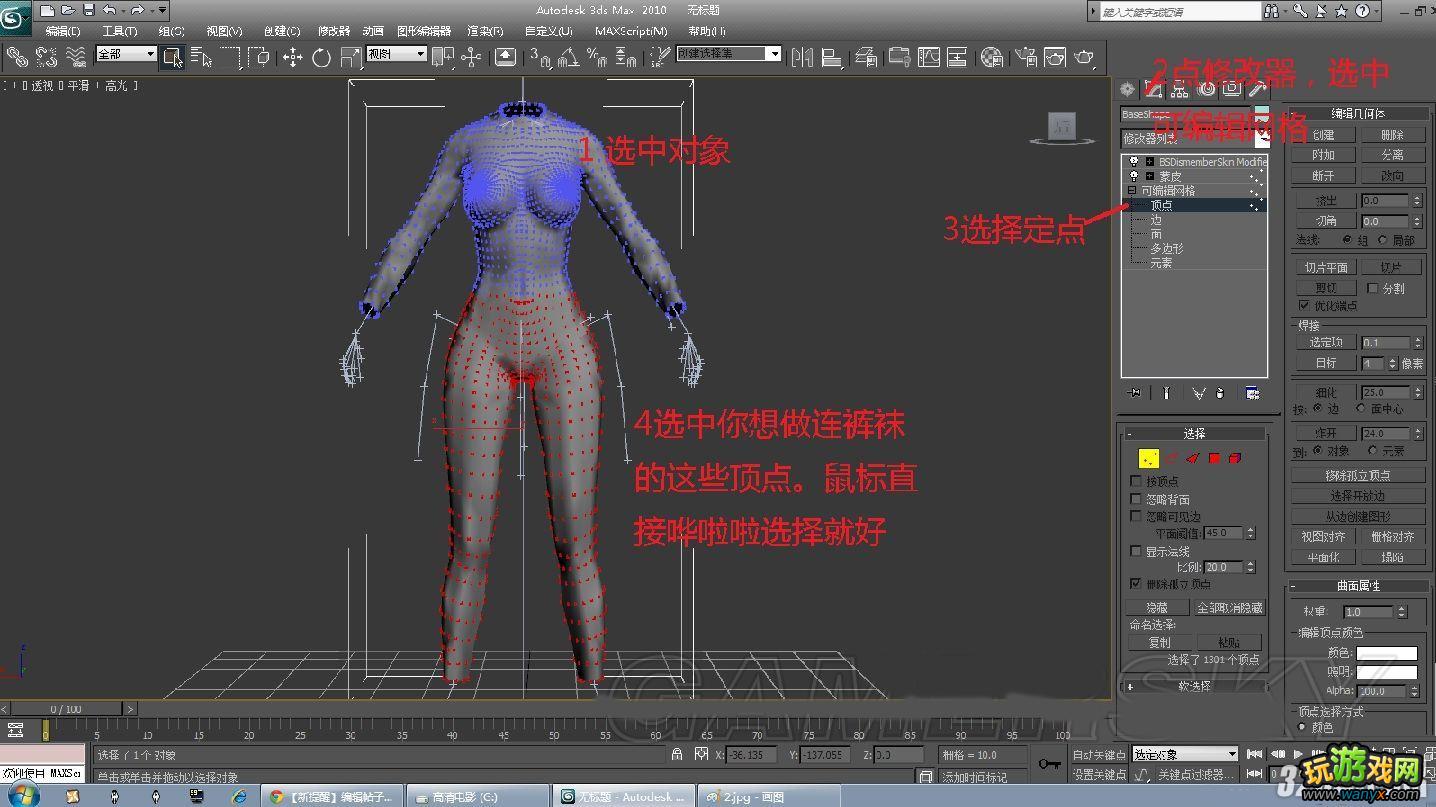The image size is (1436, 807).
Task: Uncheck the 优化端点 checkbox
Action: pos(1304,305)
